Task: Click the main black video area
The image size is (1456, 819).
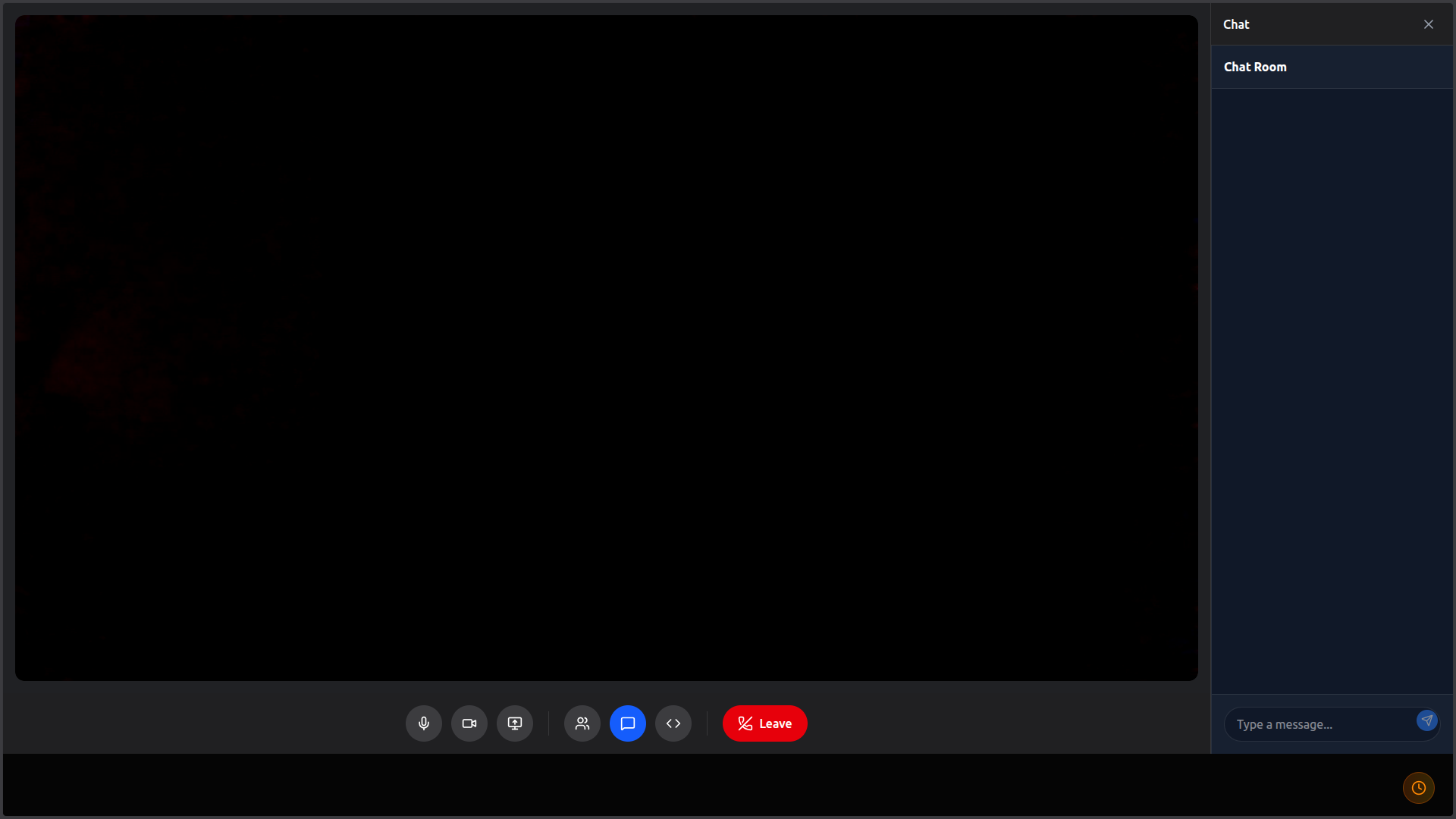Action: point(607,347)
